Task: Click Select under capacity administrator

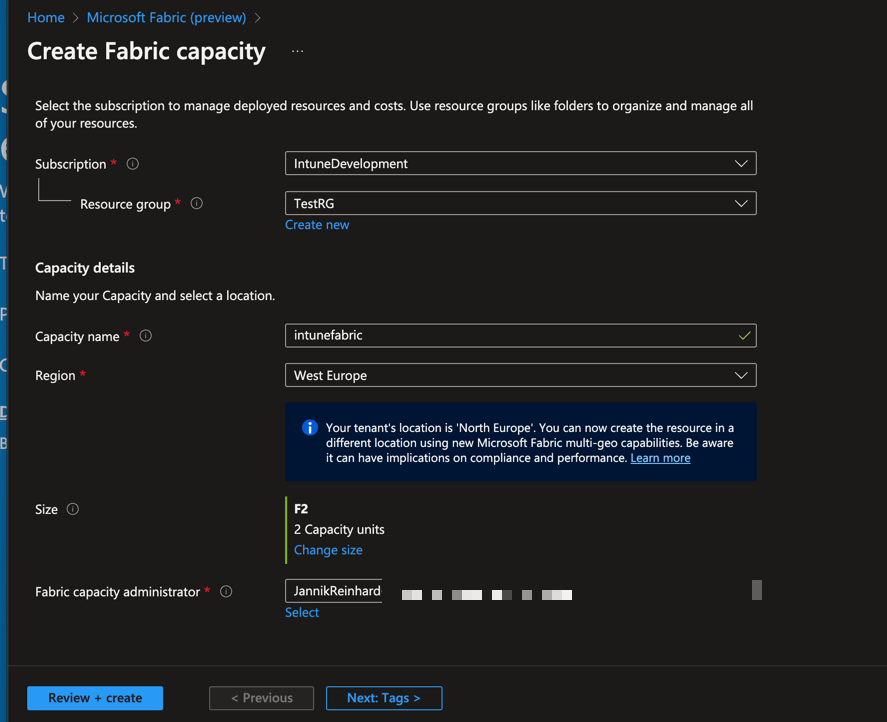Action: pos(302,613)
